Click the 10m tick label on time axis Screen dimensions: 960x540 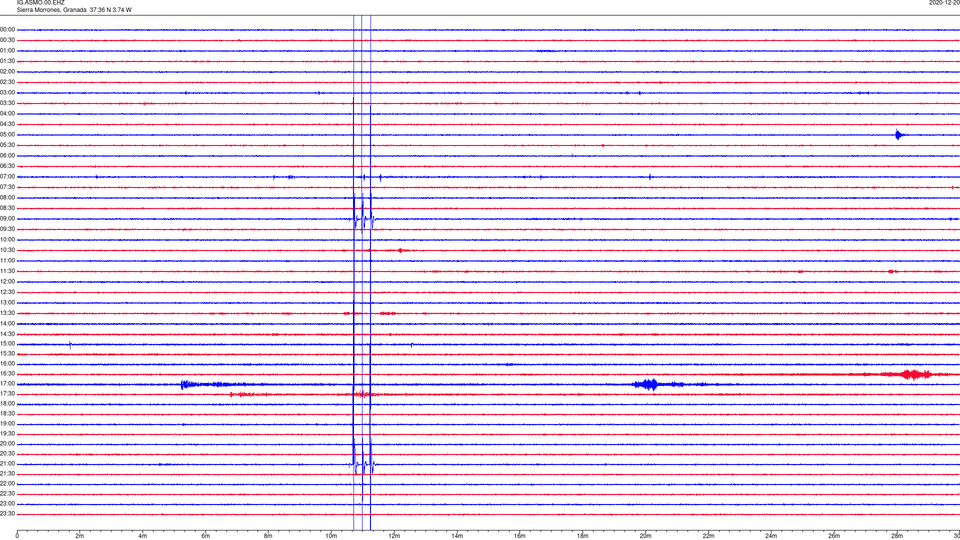pyautogui.click(x=331, y=536)
